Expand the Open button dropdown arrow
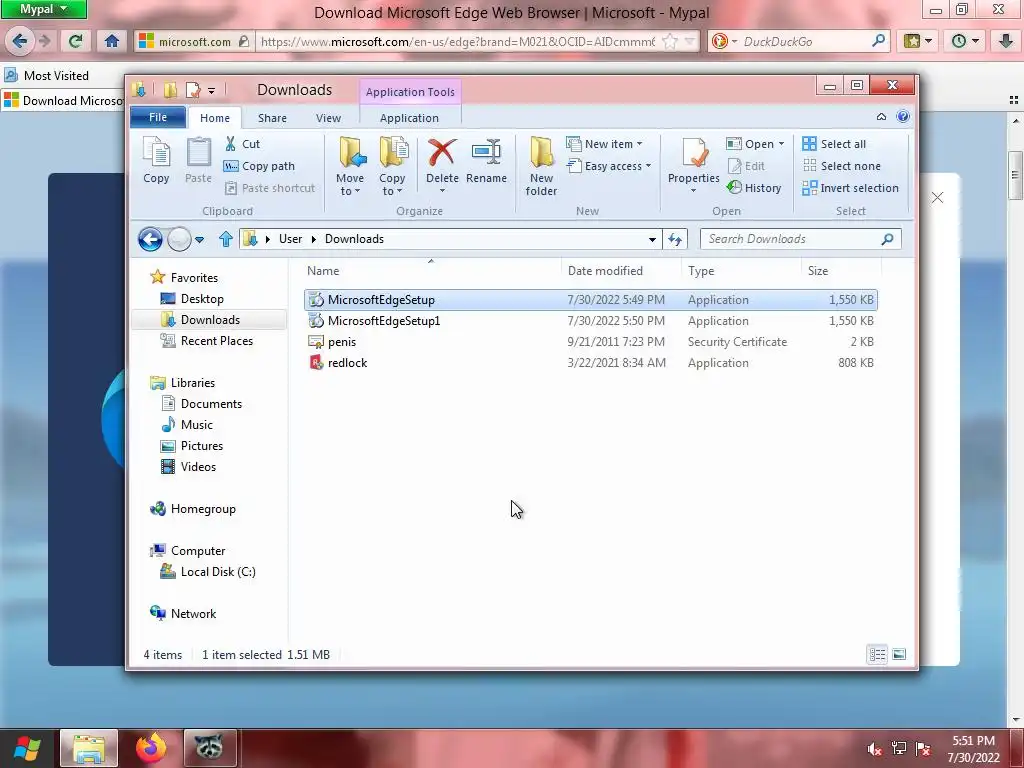Viewport: 1024px width, 768px height. click(781, 144)
